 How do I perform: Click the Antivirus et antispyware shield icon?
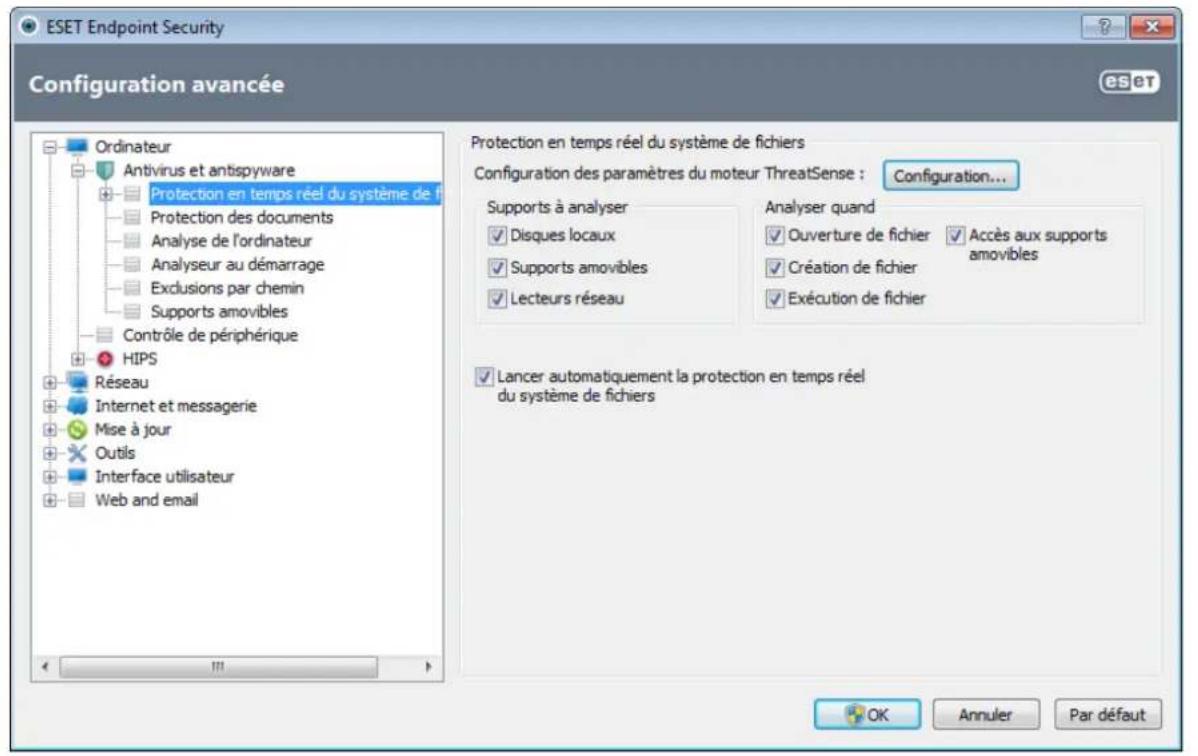[105, 170]
